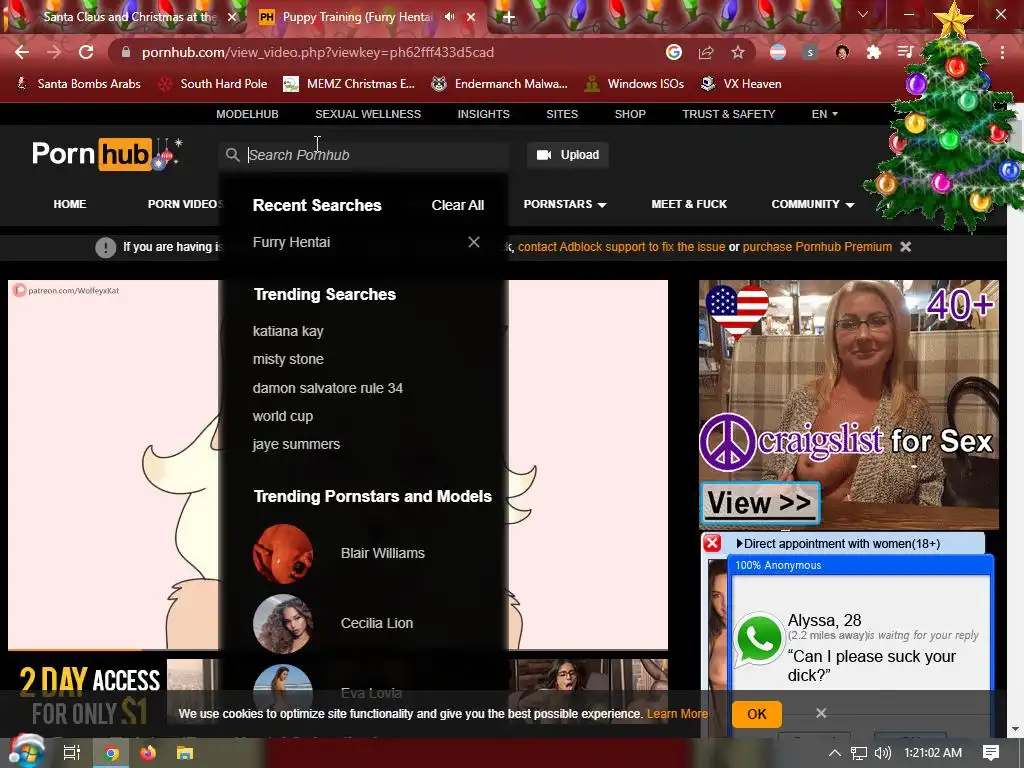Viewport: 1024px width, 768px height.
Task: Show hidden system tray icons
Action: [x=835, y=753]
